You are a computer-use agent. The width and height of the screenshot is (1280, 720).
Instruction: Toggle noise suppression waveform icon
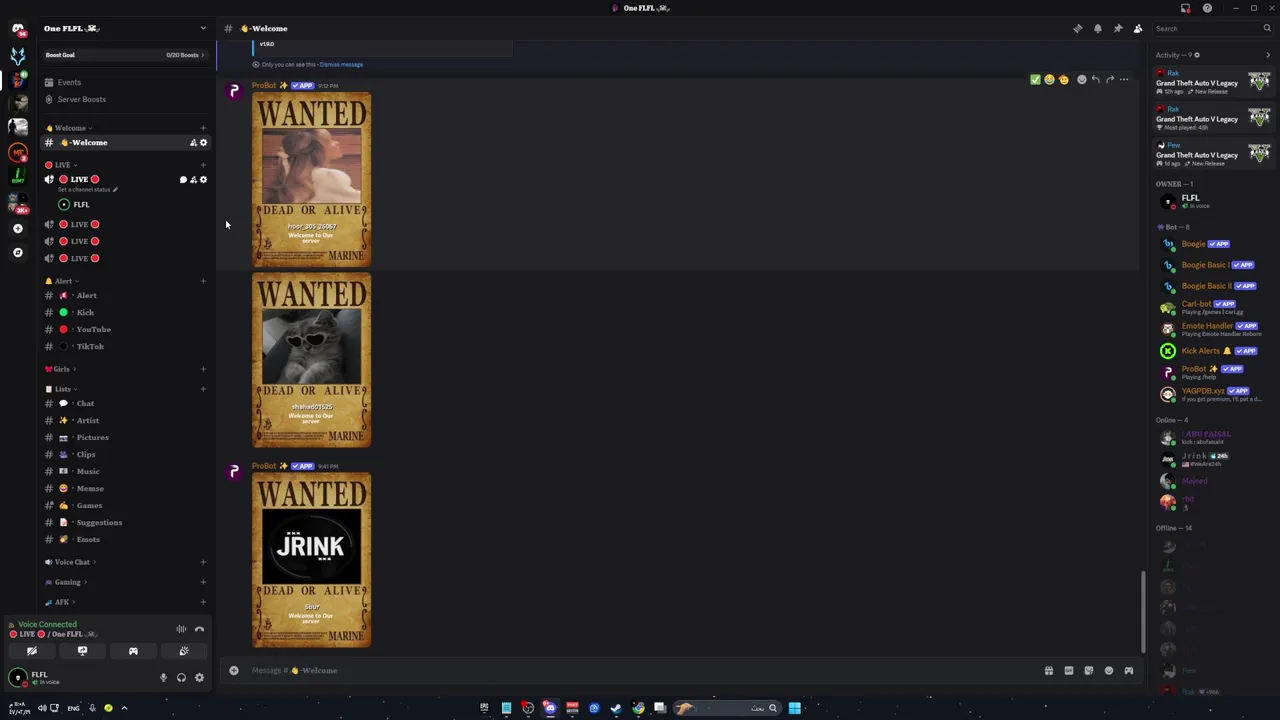coord(181,629)
